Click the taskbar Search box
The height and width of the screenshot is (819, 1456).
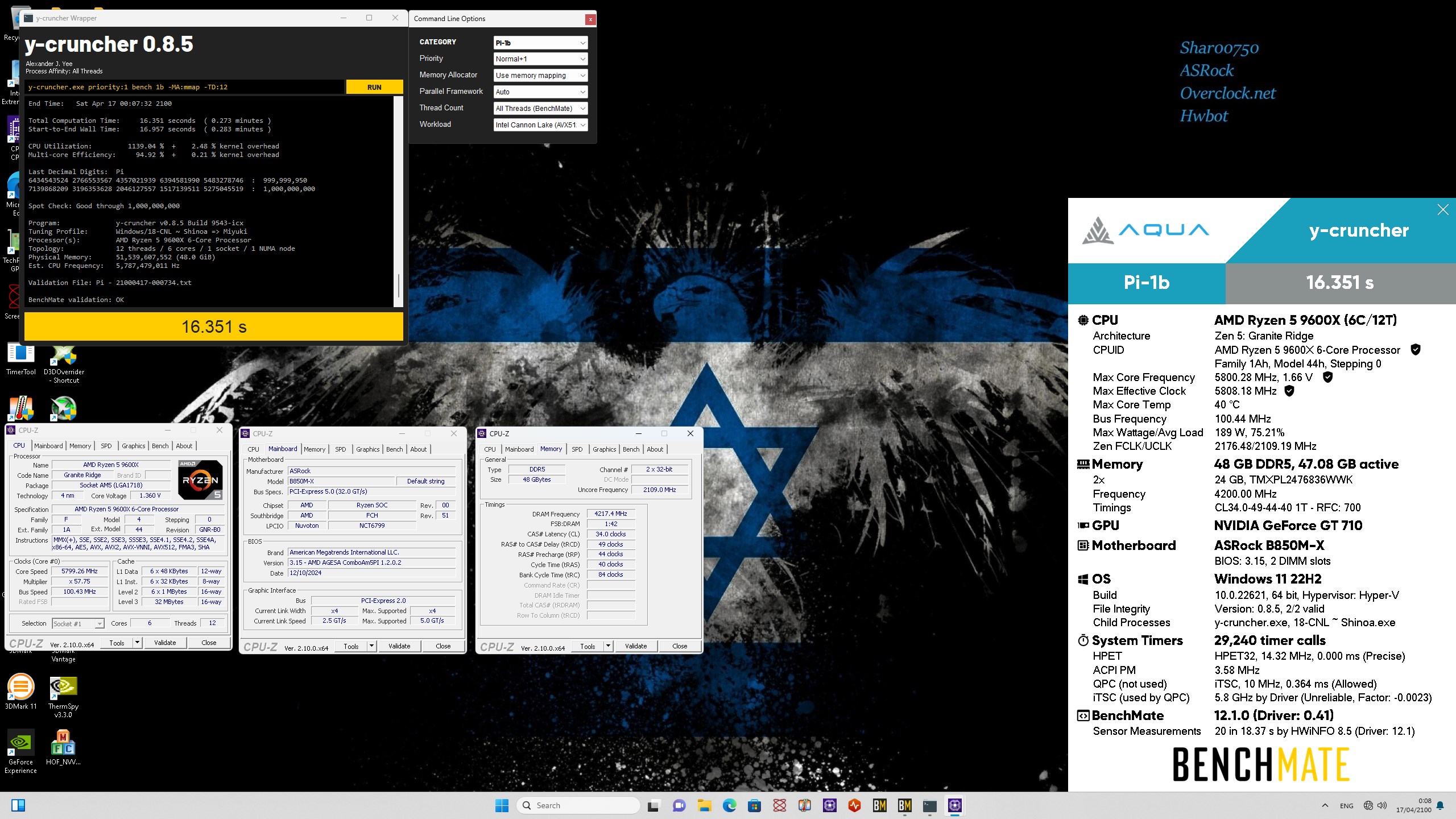pos(578,805)
